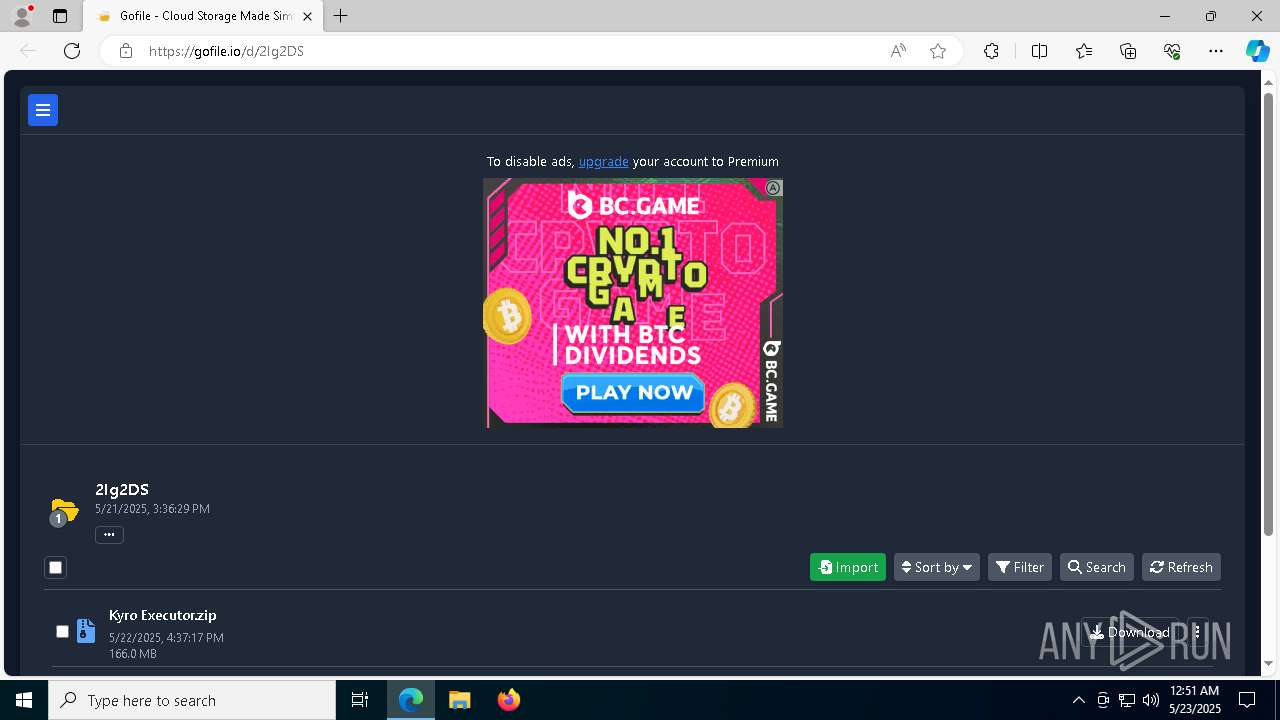
Task: Activate Read Aloud icon in address bar
Action: pos(898,51)
